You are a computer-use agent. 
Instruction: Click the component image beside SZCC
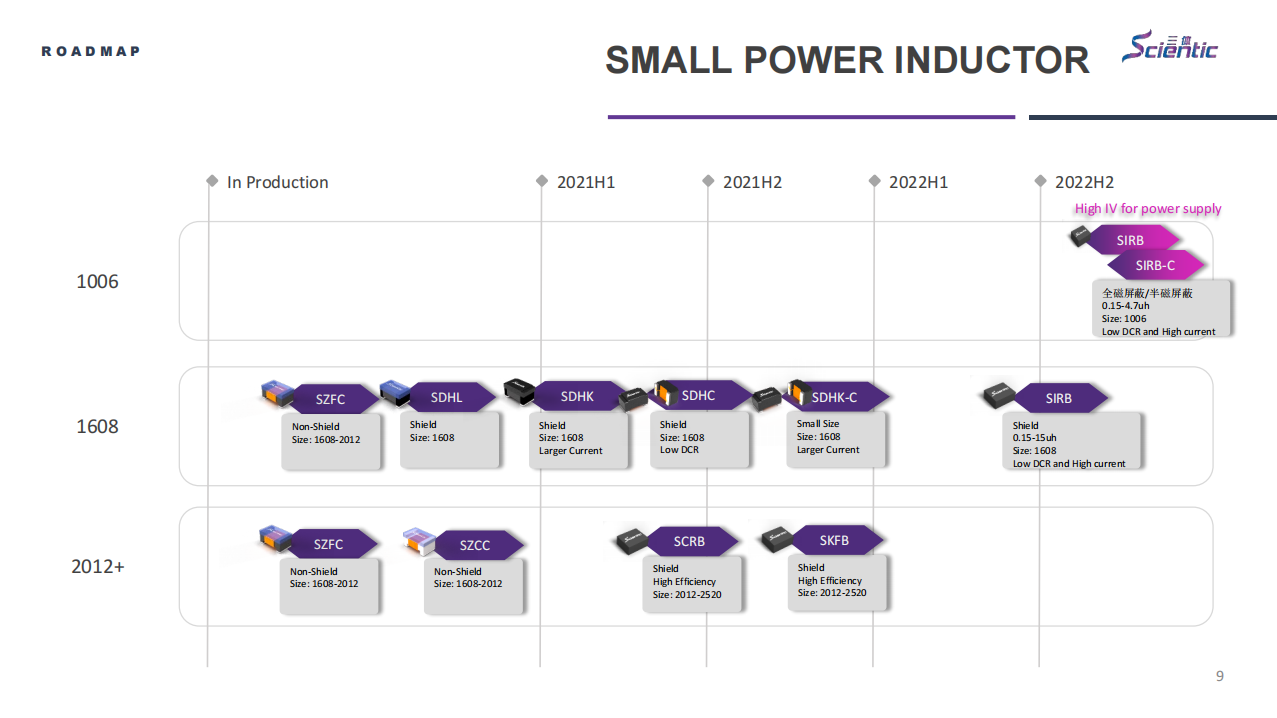418,542
